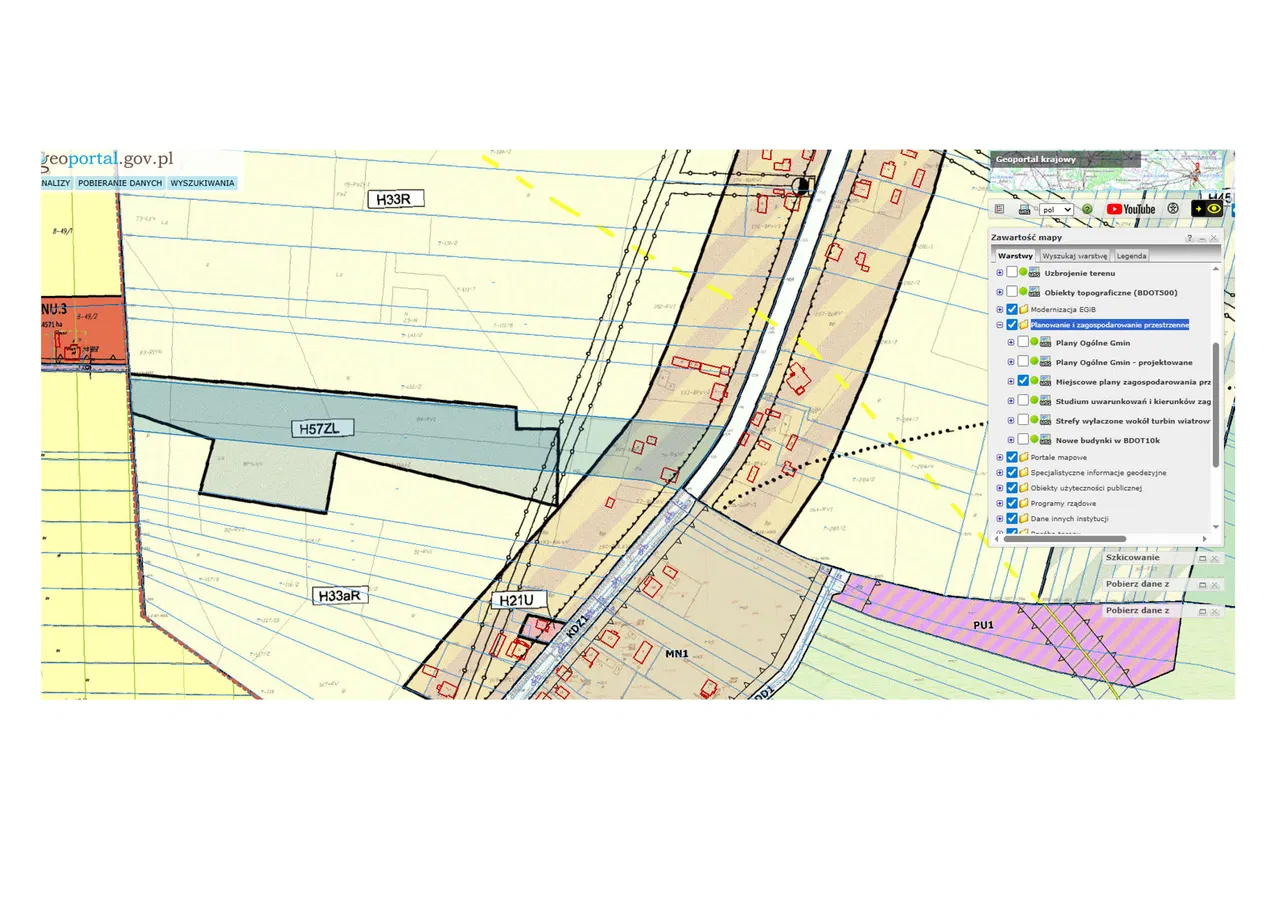This screenshot has width=1280, height=905.
Task: Open help for Zawartość mapy panel
Action: [1189, 238]
